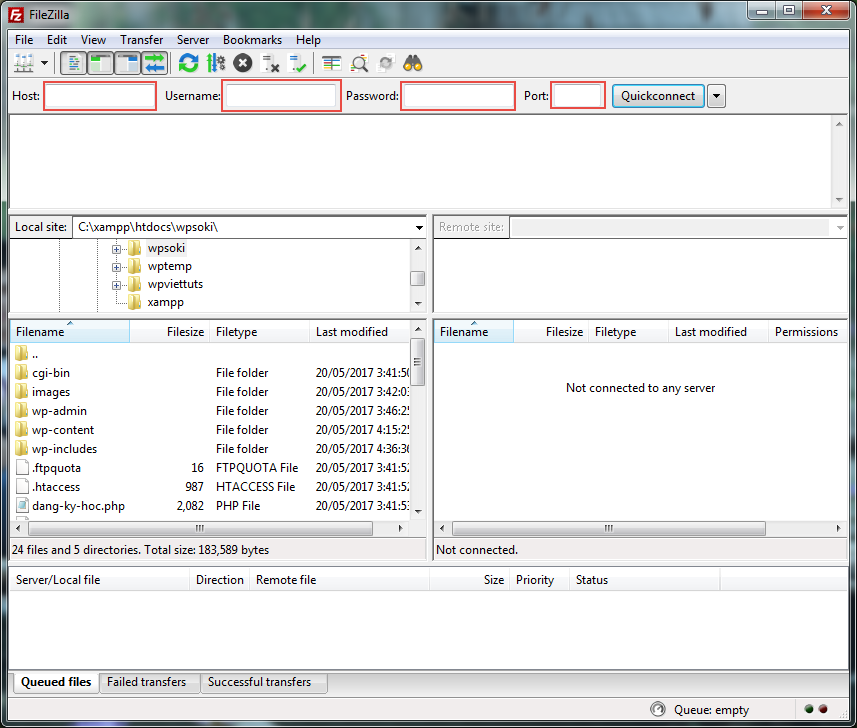
Task: Focus the Port input field
Action: (x=578, y=95)
